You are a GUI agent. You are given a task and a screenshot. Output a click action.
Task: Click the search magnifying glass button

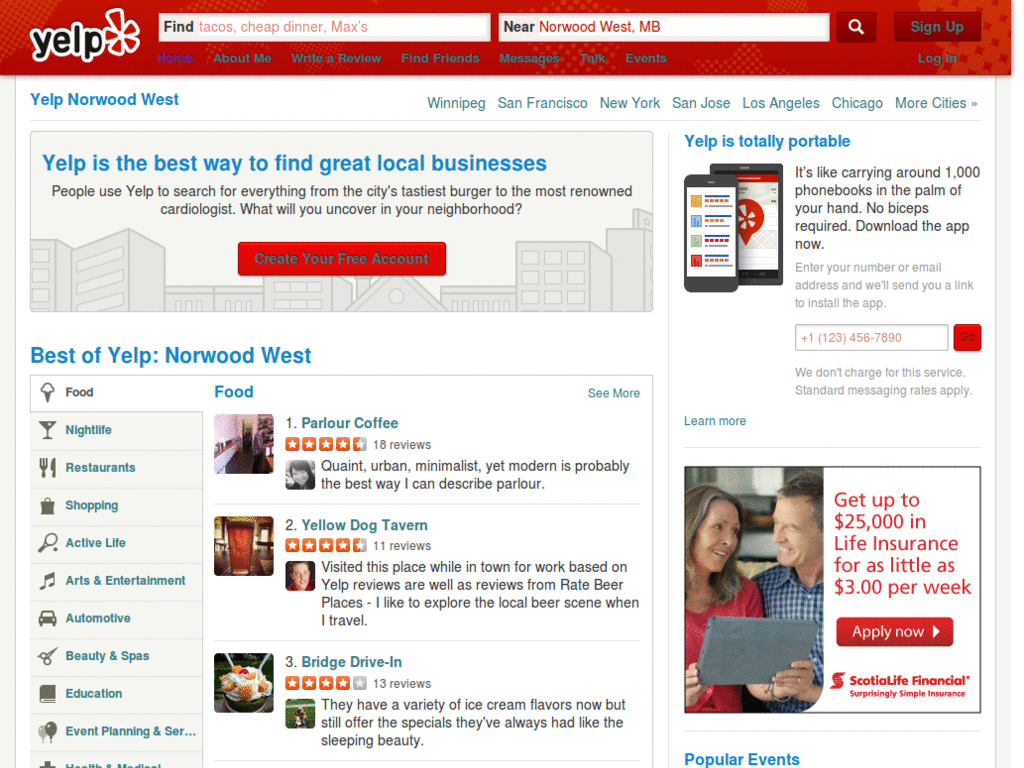(855, 27)
